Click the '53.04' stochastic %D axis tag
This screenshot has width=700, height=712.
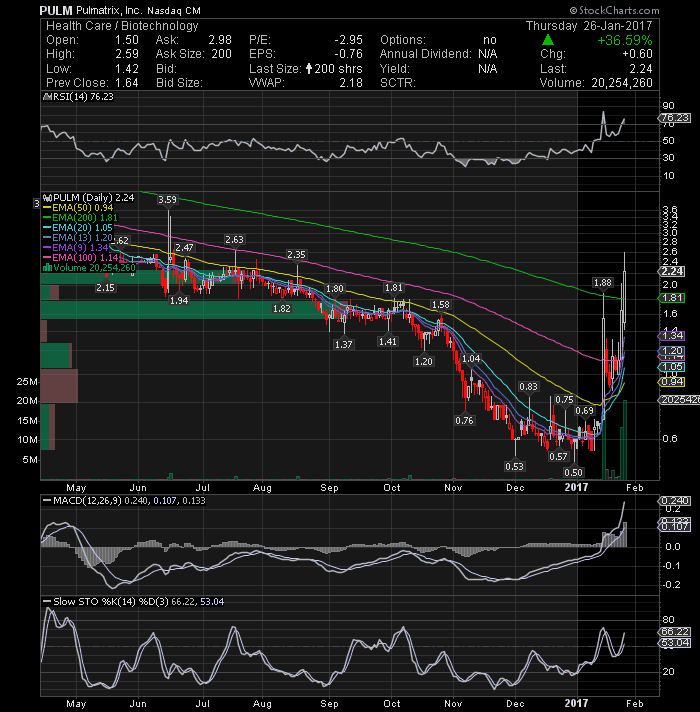[675, 643]
